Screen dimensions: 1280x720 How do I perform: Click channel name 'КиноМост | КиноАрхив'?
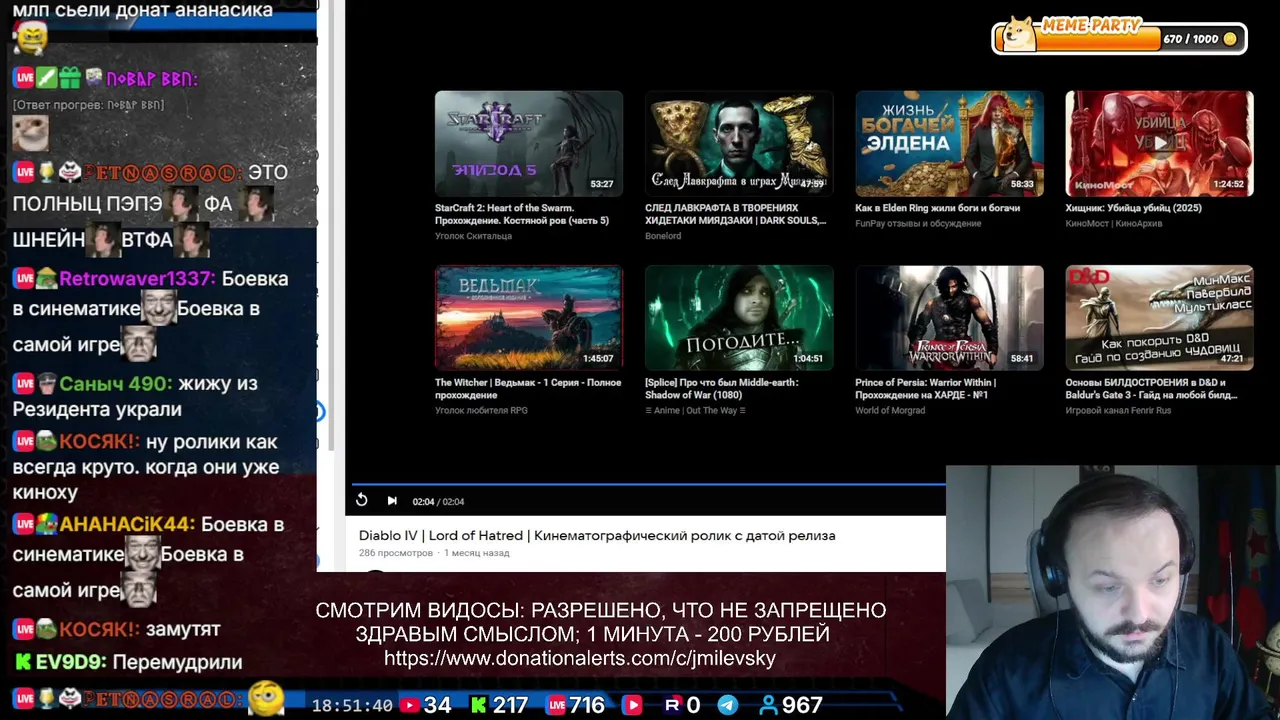[x=1114, y=223]
